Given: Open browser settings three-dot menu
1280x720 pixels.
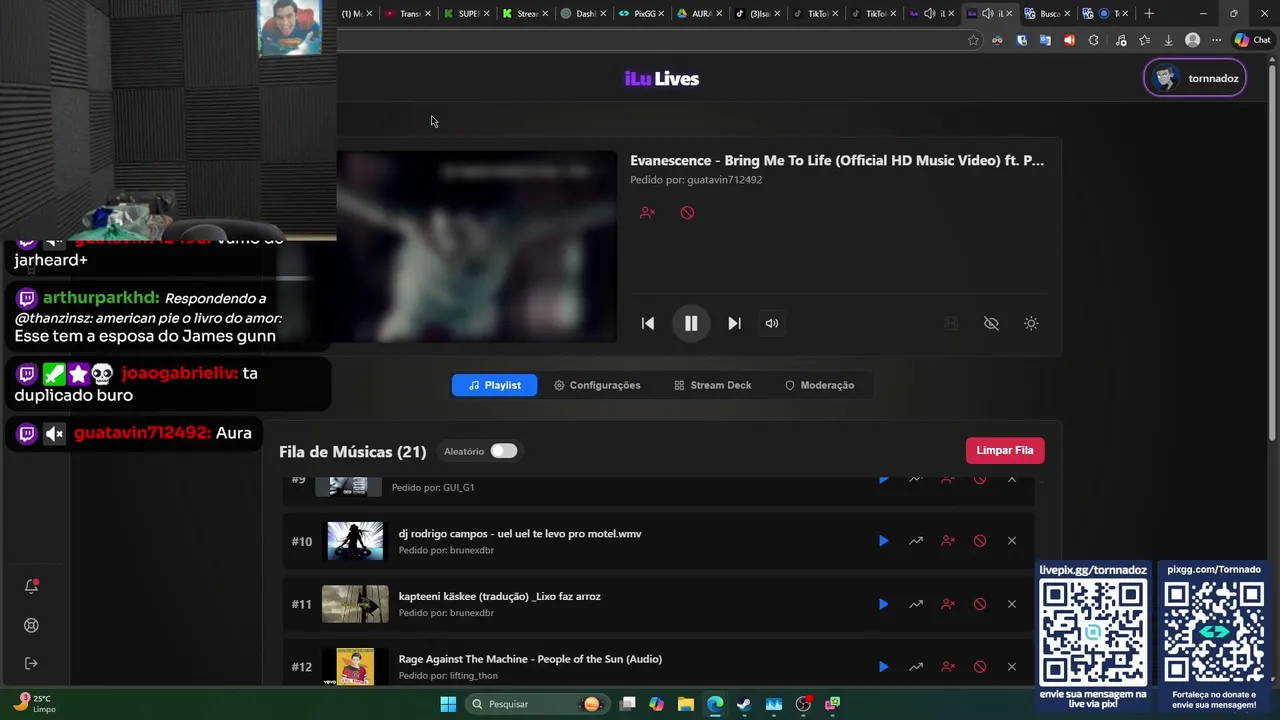Looking at the screenshot, I should tap(1216, 40).
